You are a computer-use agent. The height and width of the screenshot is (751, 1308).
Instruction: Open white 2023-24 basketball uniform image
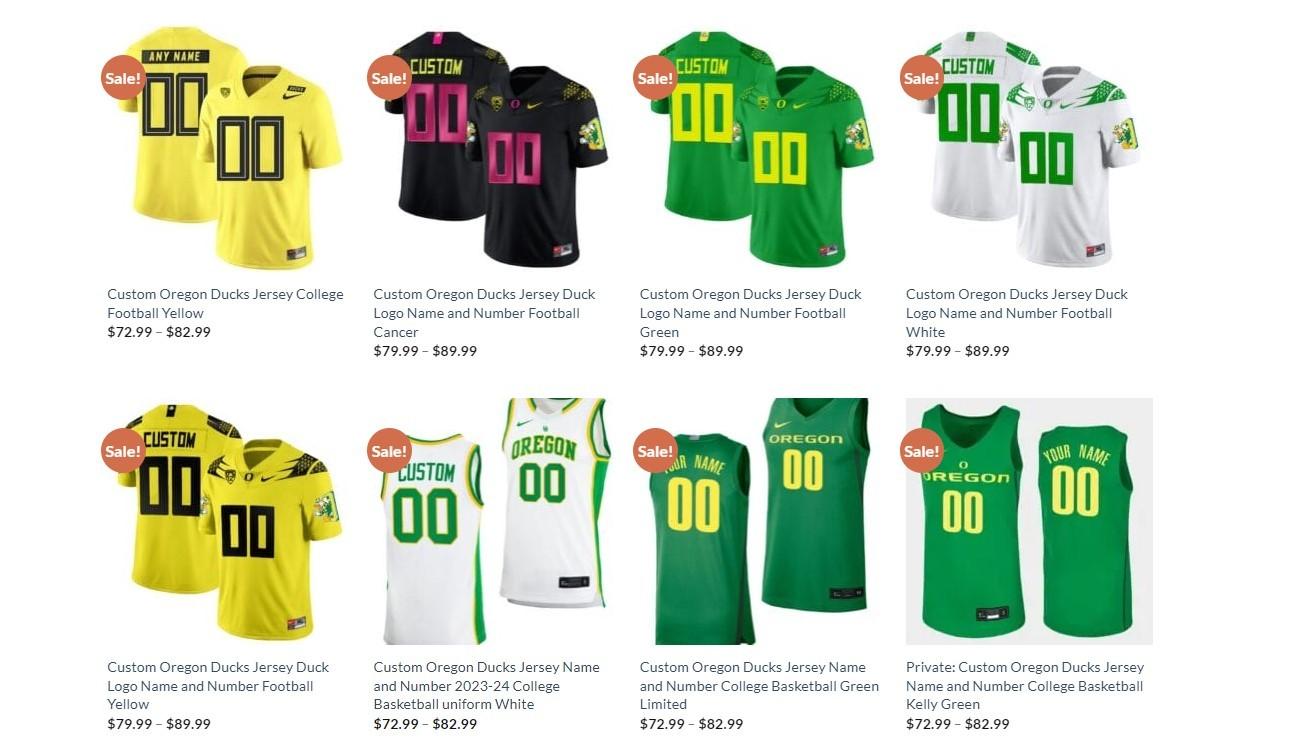(497, 521)
